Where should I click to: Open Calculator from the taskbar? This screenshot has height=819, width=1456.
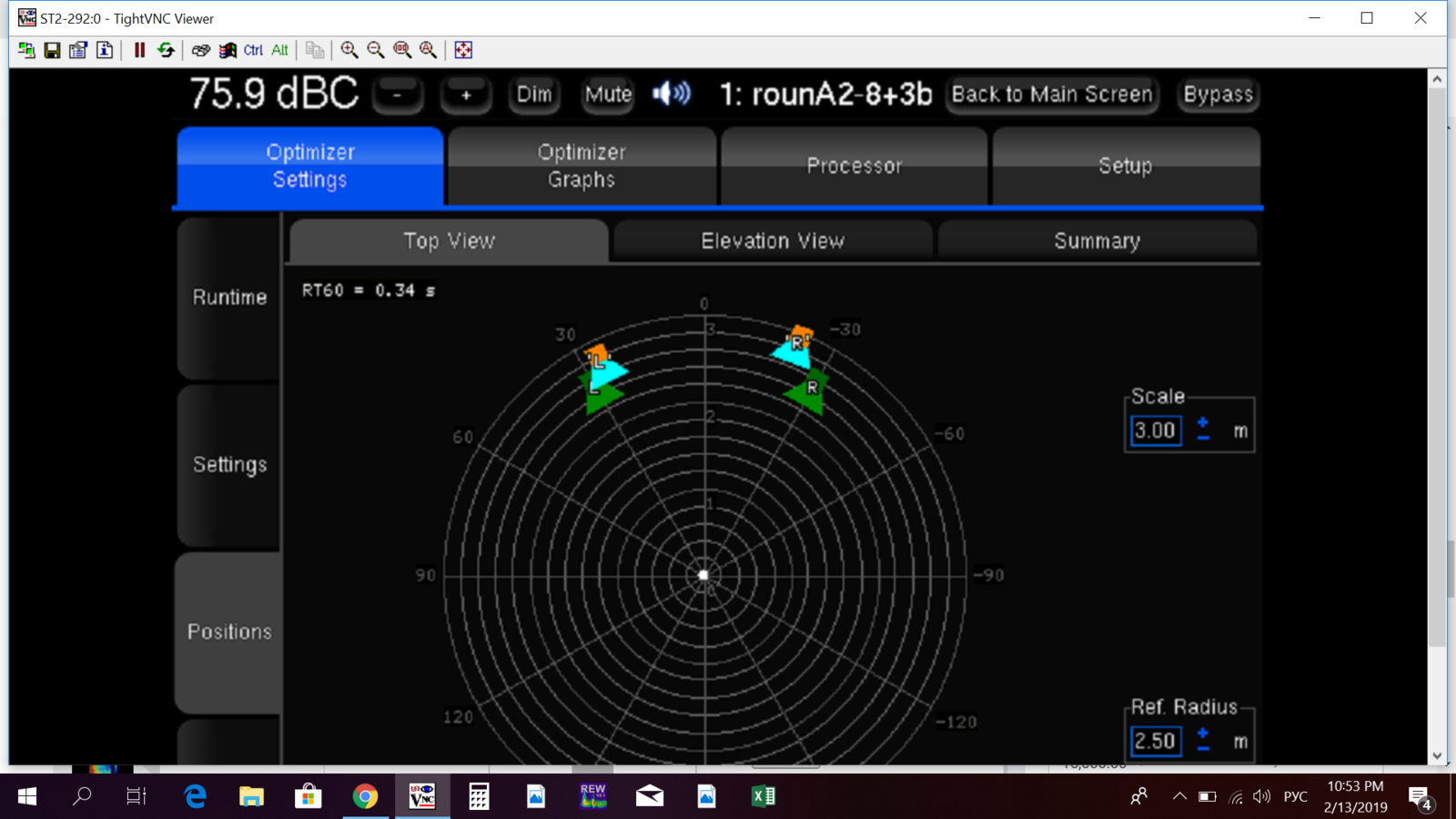pos(479,796)
